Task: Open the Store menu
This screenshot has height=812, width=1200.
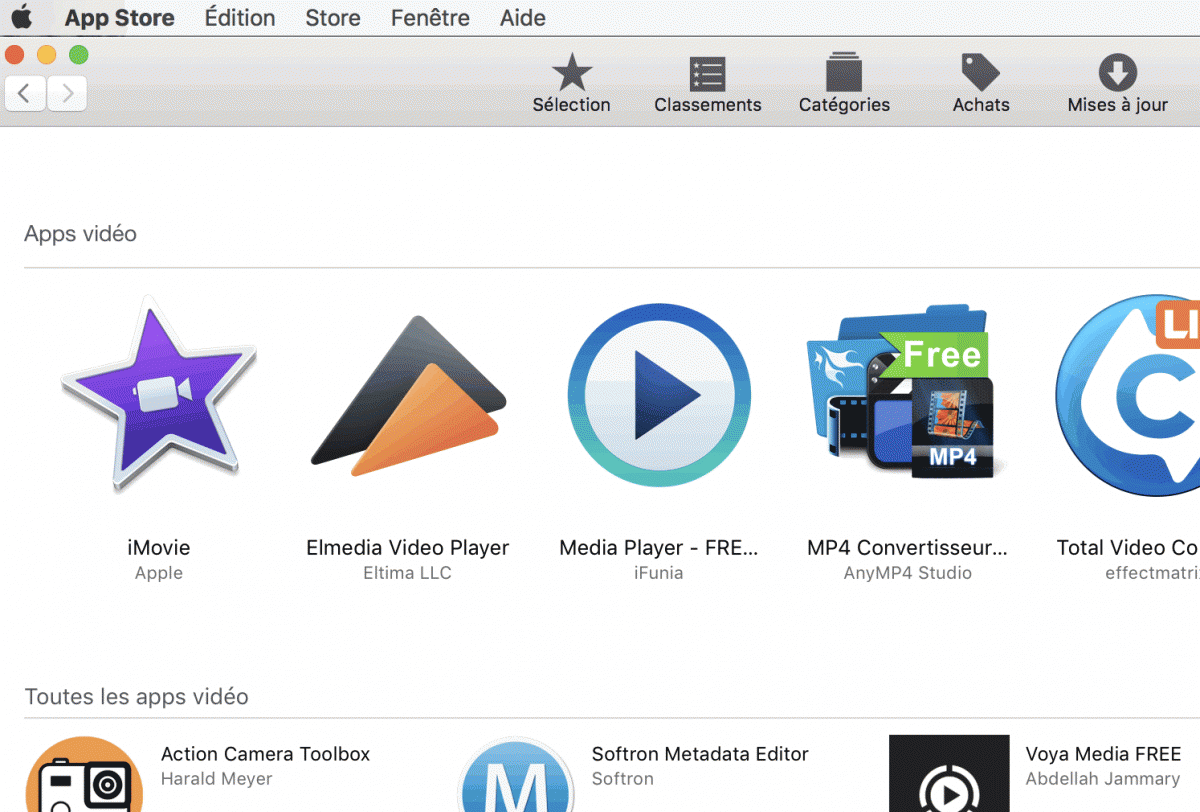Action: click(x=333, y=18)
